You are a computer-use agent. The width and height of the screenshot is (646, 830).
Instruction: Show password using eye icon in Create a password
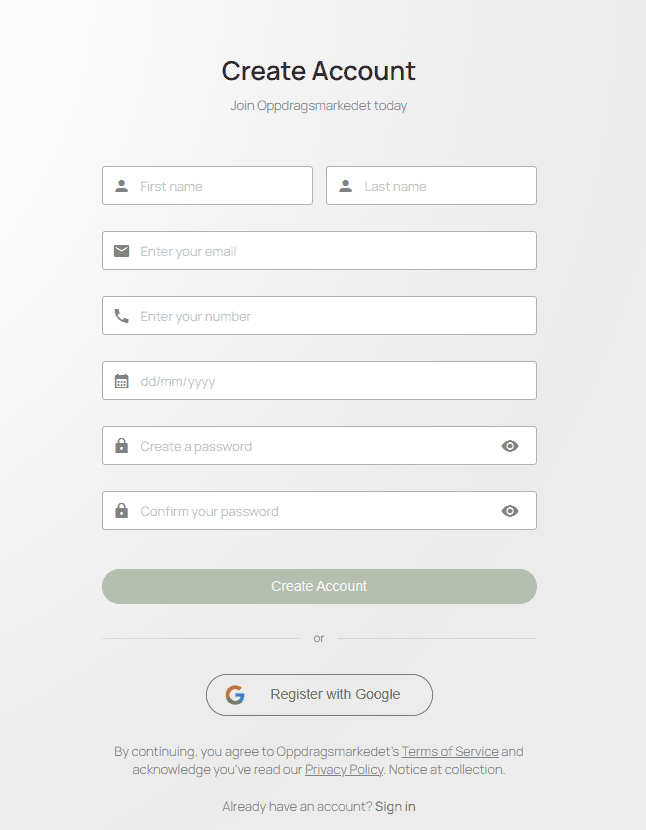[x=510, y=446]
